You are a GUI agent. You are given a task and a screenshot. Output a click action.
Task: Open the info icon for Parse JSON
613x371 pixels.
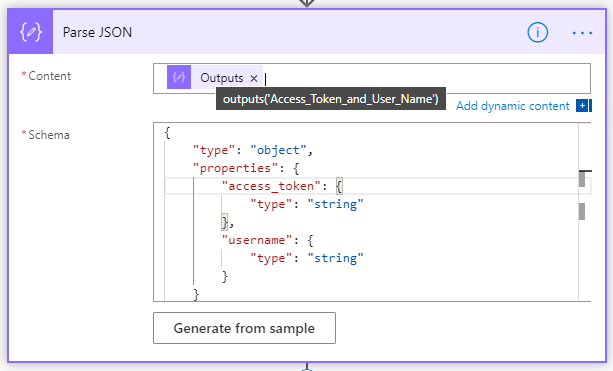click(x=538, y=32)
